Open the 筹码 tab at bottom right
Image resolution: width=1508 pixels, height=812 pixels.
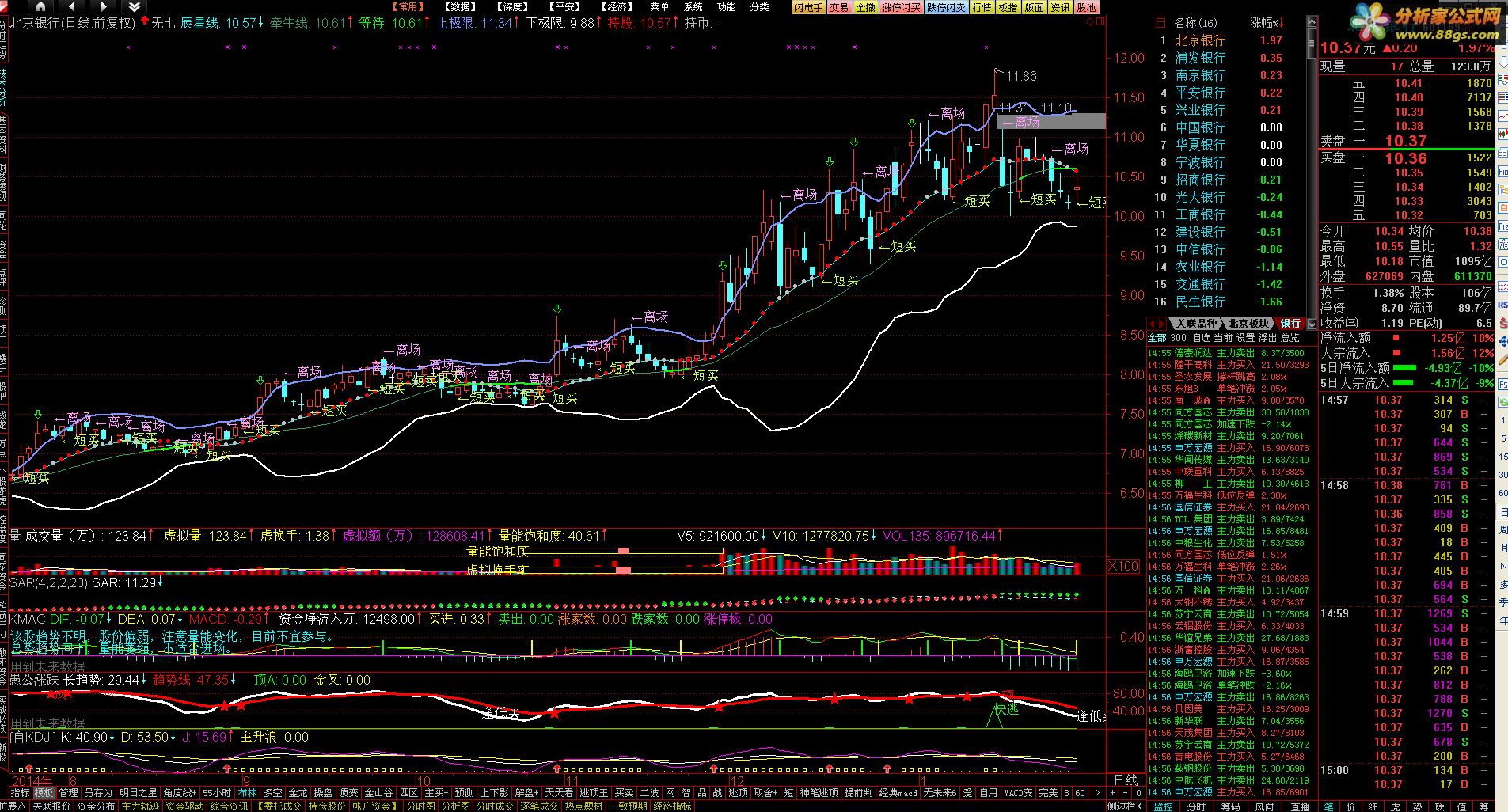click(x=1230, y=806)
